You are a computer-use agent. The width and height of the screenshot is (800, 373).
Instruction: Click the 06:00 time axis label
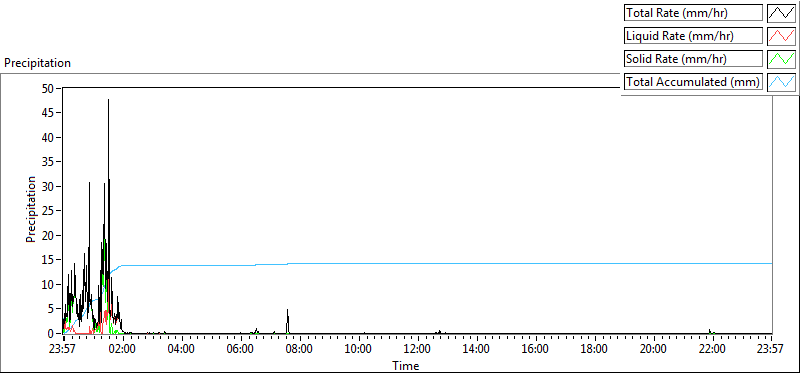pos(241,350)
